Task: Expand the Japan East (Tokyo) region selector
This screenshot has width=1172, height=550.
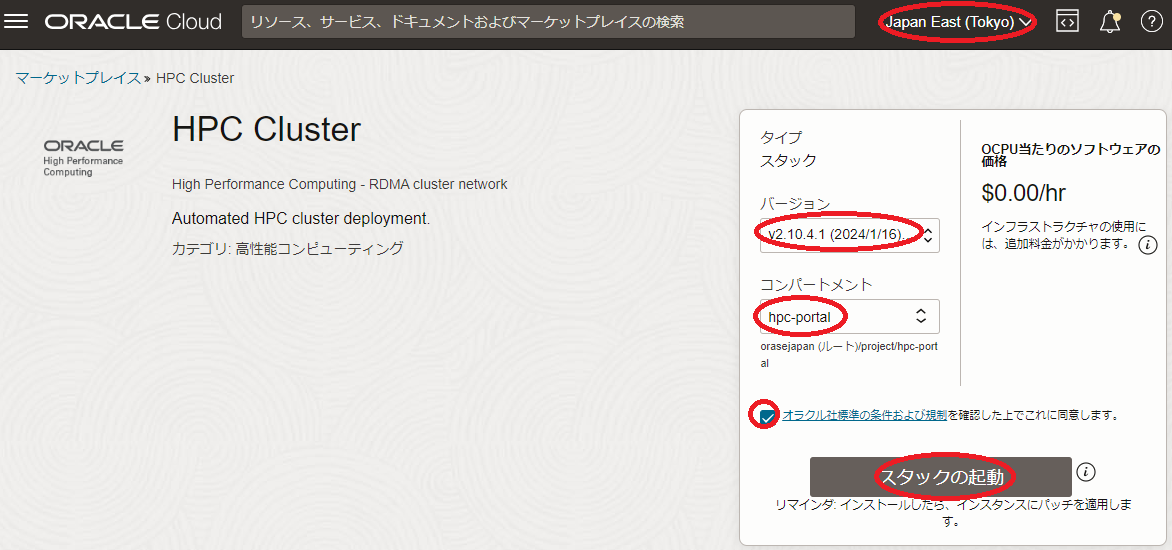Action: (958, 22)
